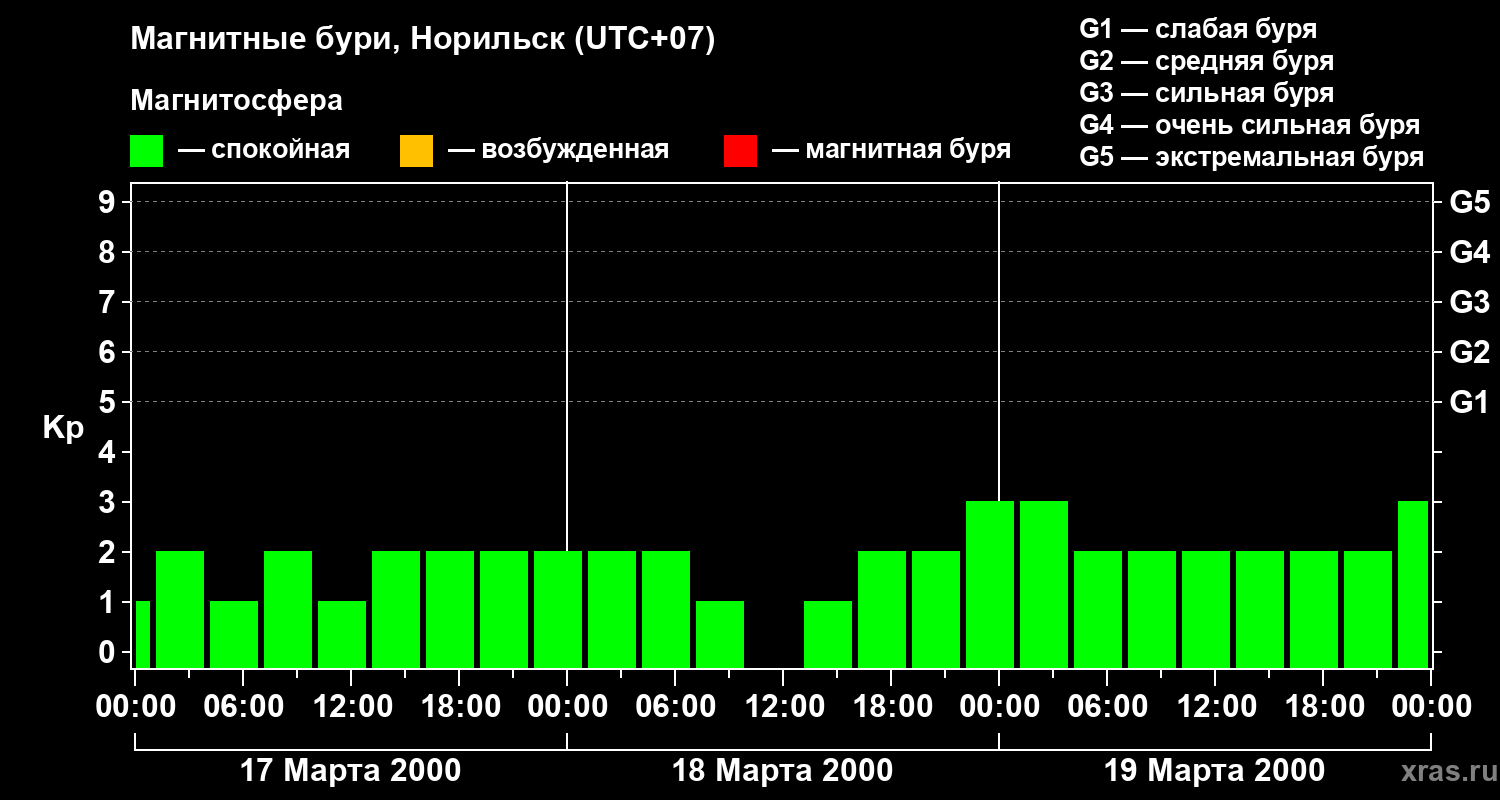
Task: Click the 'Kp' axis title
Action: click(63, 428)
